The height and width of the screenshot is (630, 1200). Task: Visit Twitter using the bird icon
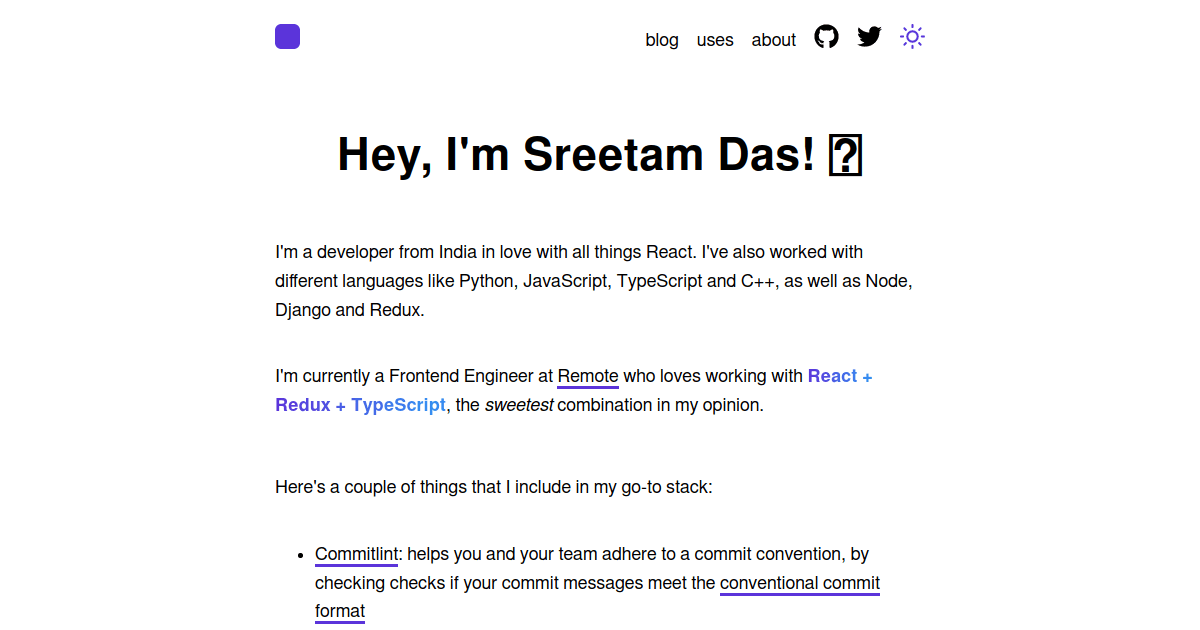point(868,36)
